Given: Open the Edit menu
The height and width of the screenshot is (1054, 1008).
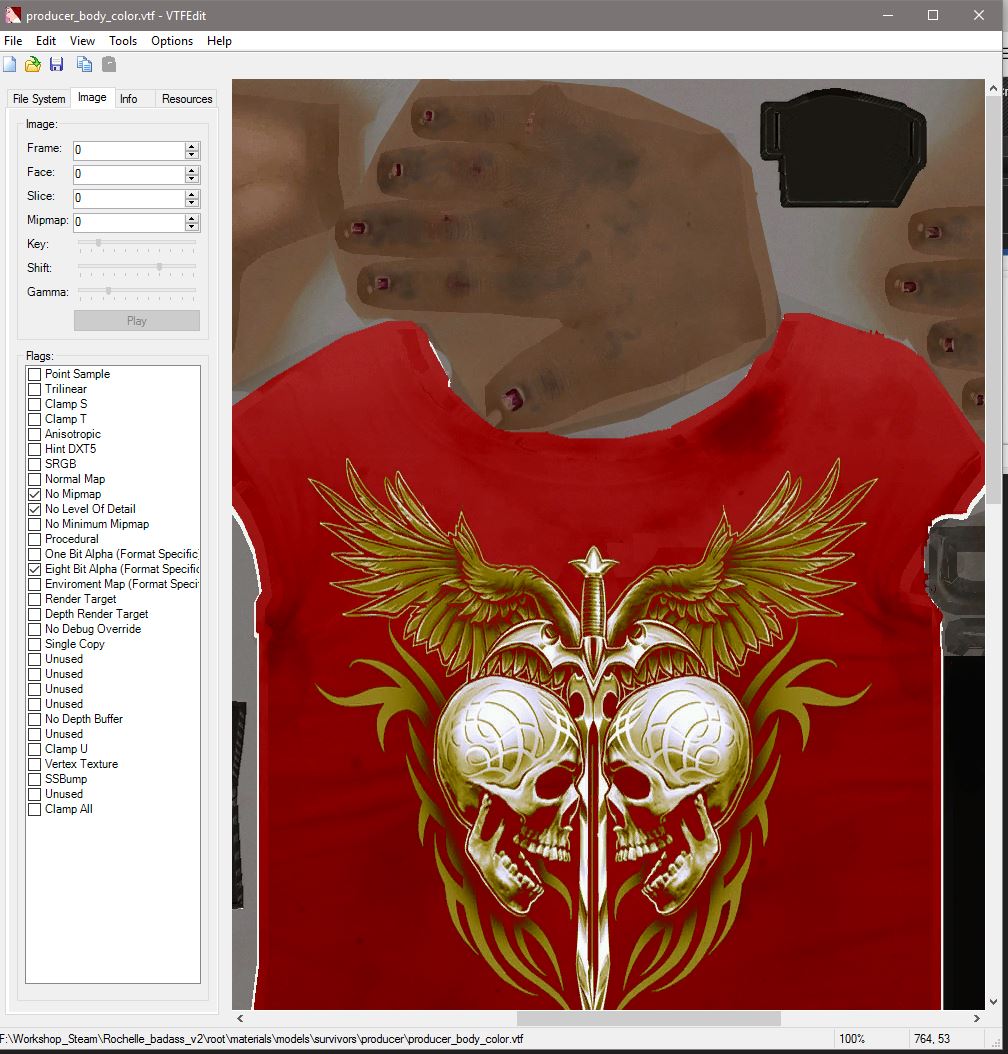Looking at the screenshot, I should coord(46,41).
